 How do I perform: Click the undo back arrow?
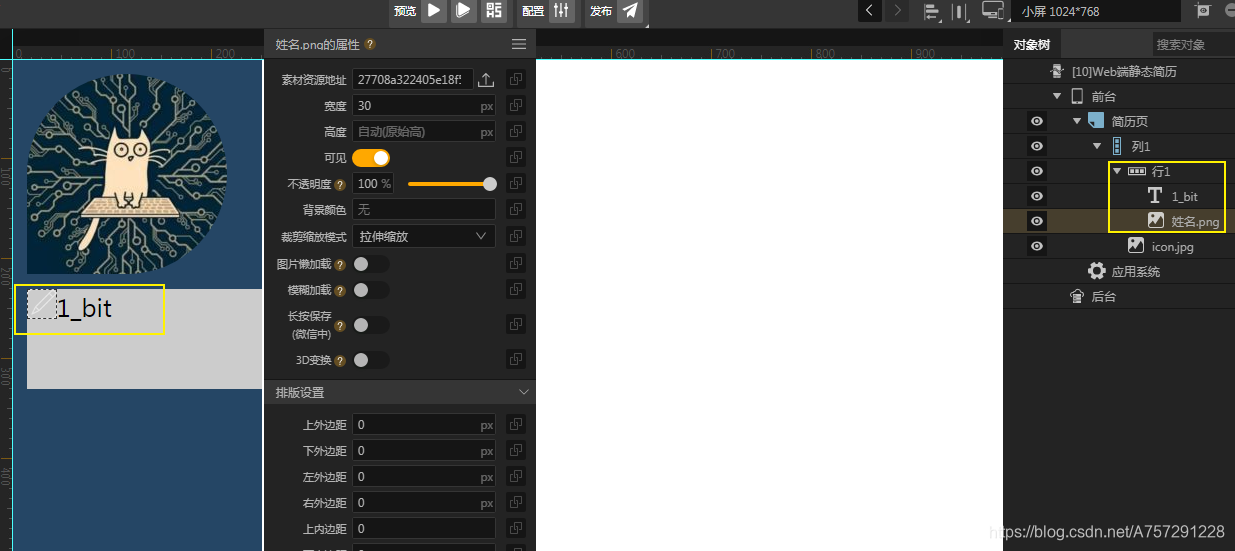(x=869, y=10)
